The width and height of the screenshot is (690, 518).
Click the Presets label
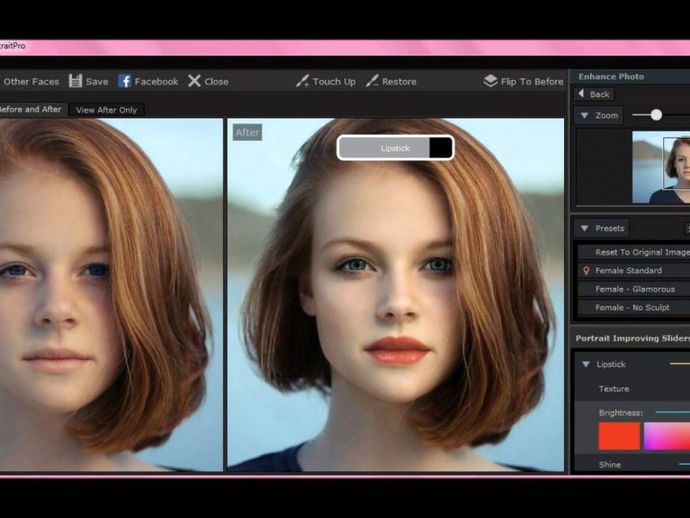coord(609,228)
